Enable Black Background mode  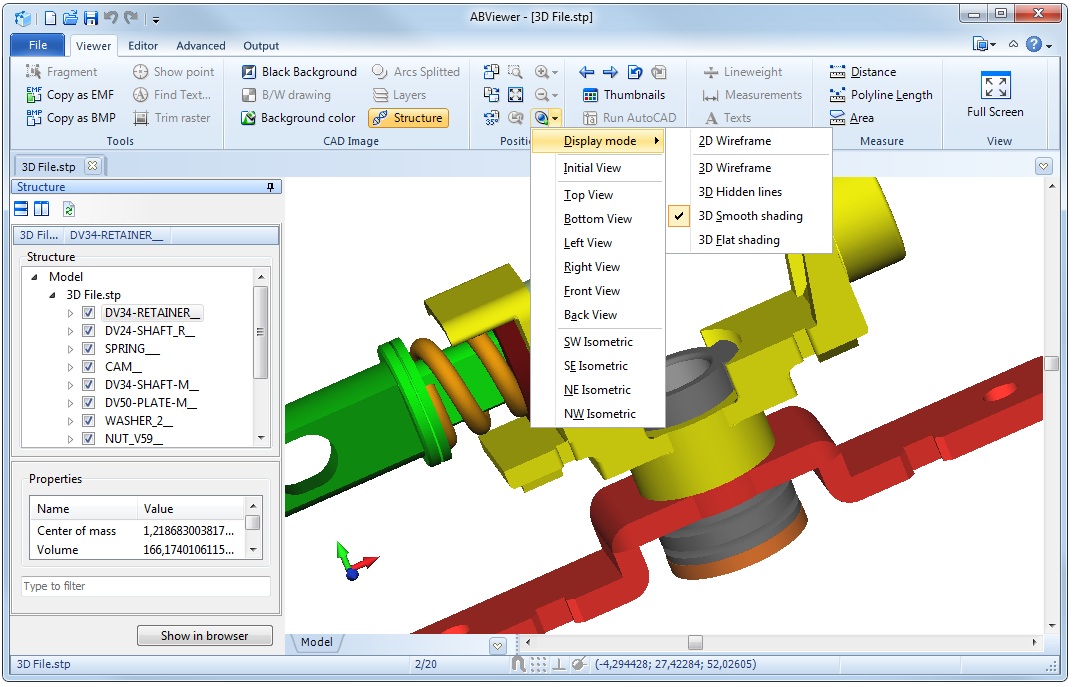click(297, 71)
